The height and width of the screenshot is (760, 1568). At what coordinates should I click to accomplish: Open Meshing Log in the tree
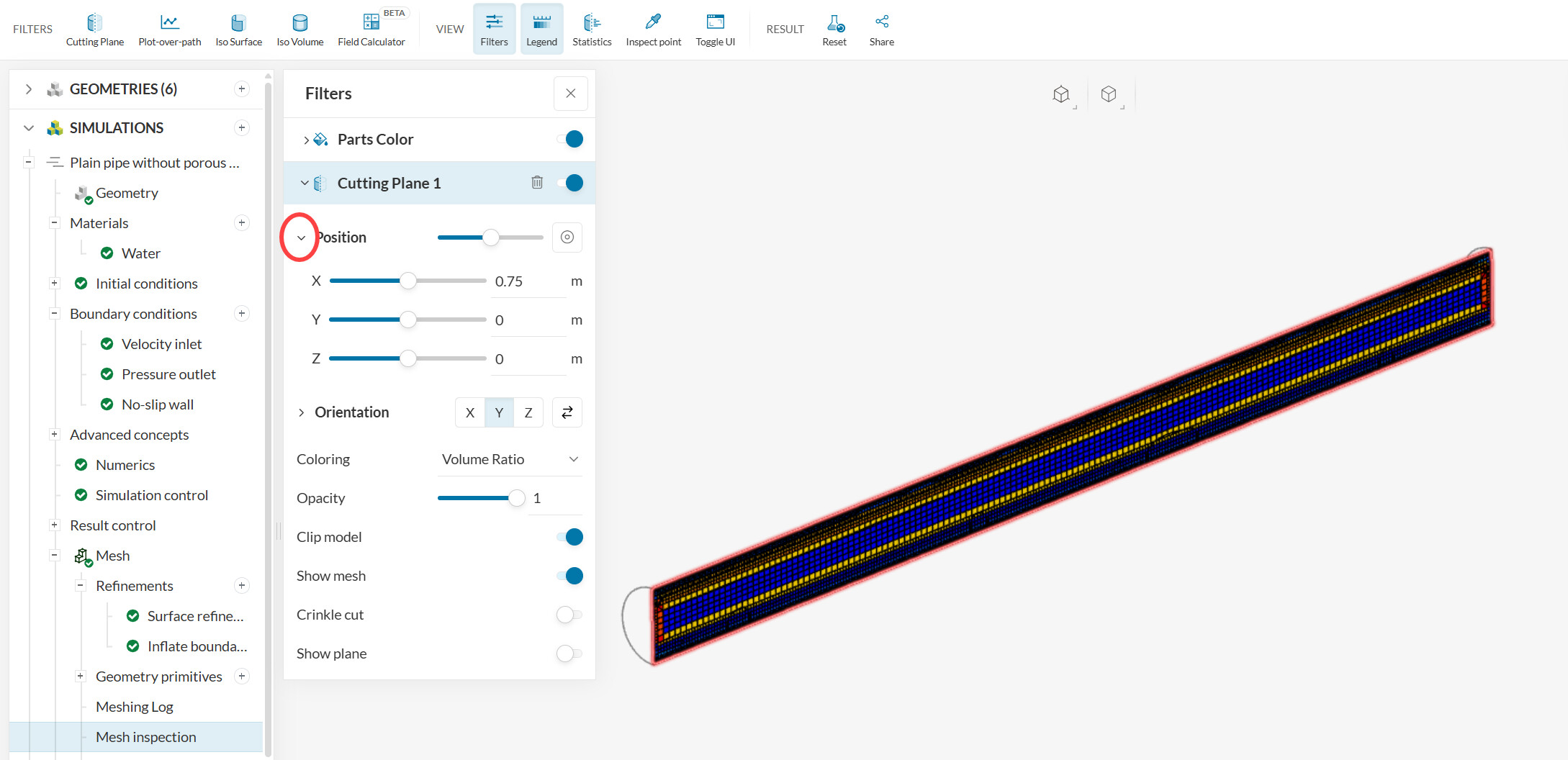coord(135,707)
